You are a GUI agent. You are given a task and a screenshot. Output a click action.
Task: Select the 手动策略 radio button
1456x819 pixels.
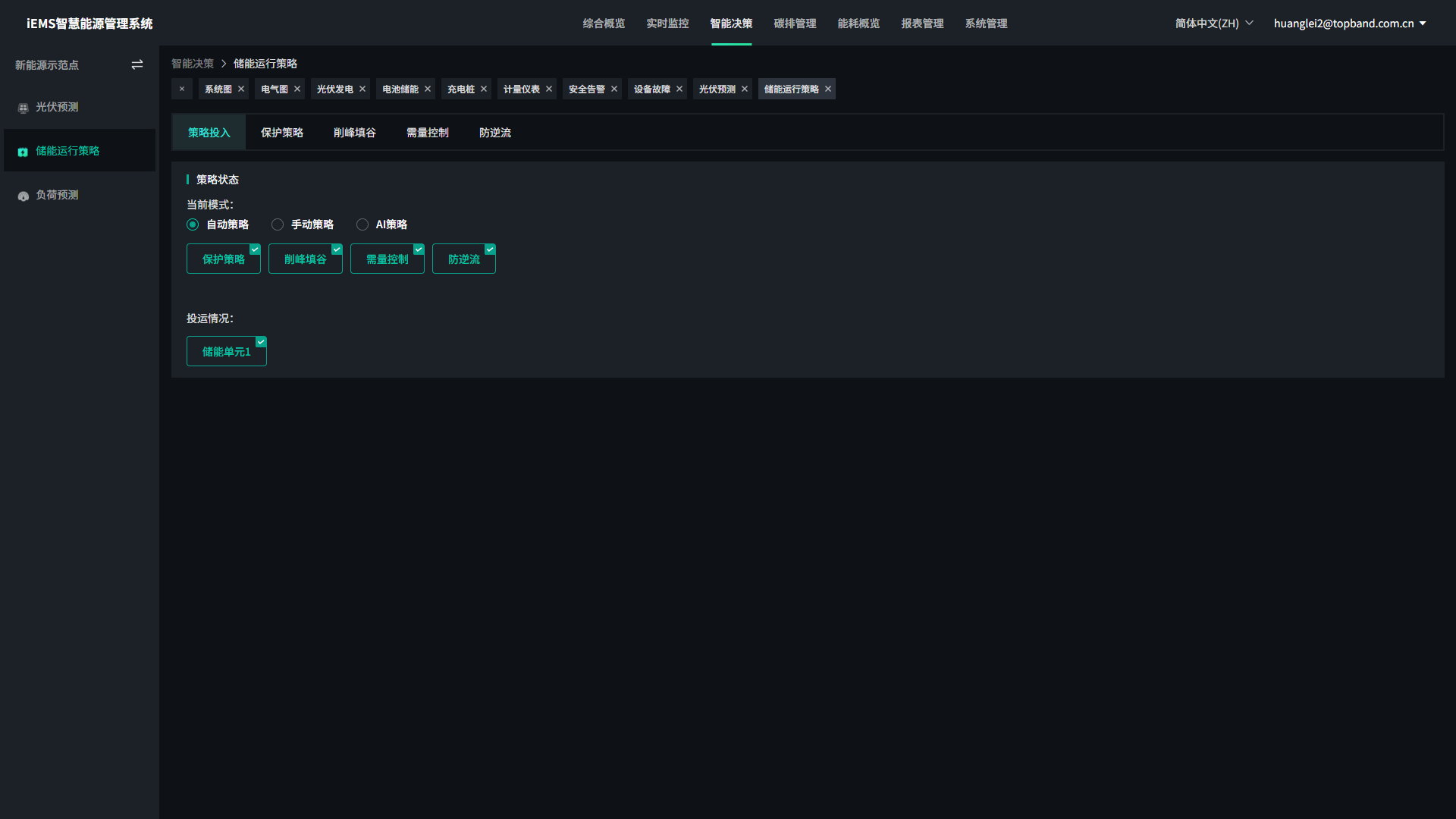point(278,224)
